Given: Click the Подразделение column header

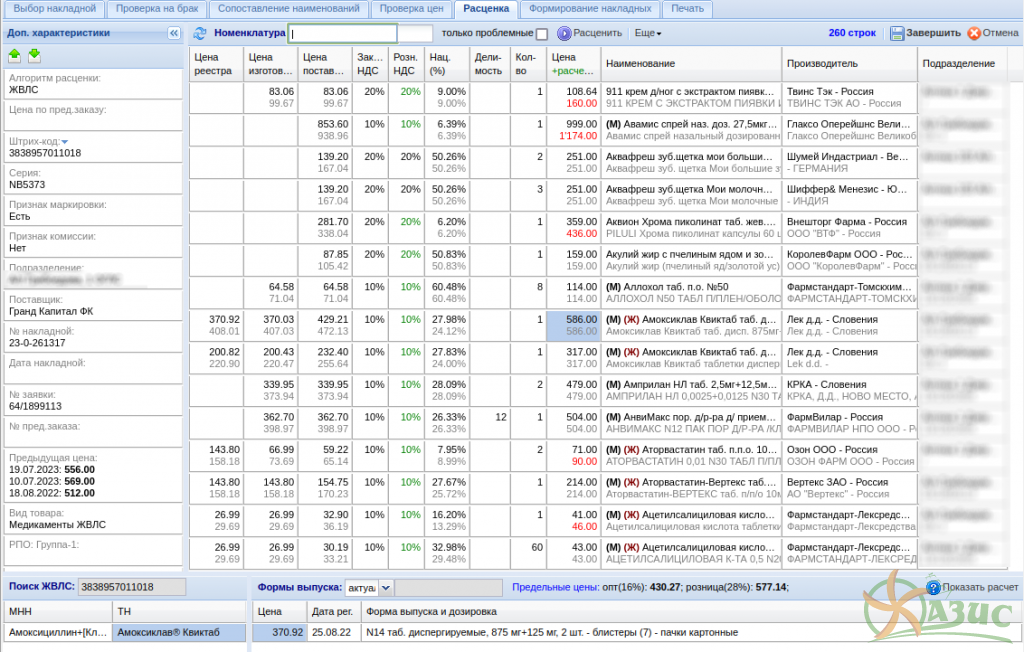Looking at the screenshot, I should pos(963,63).
